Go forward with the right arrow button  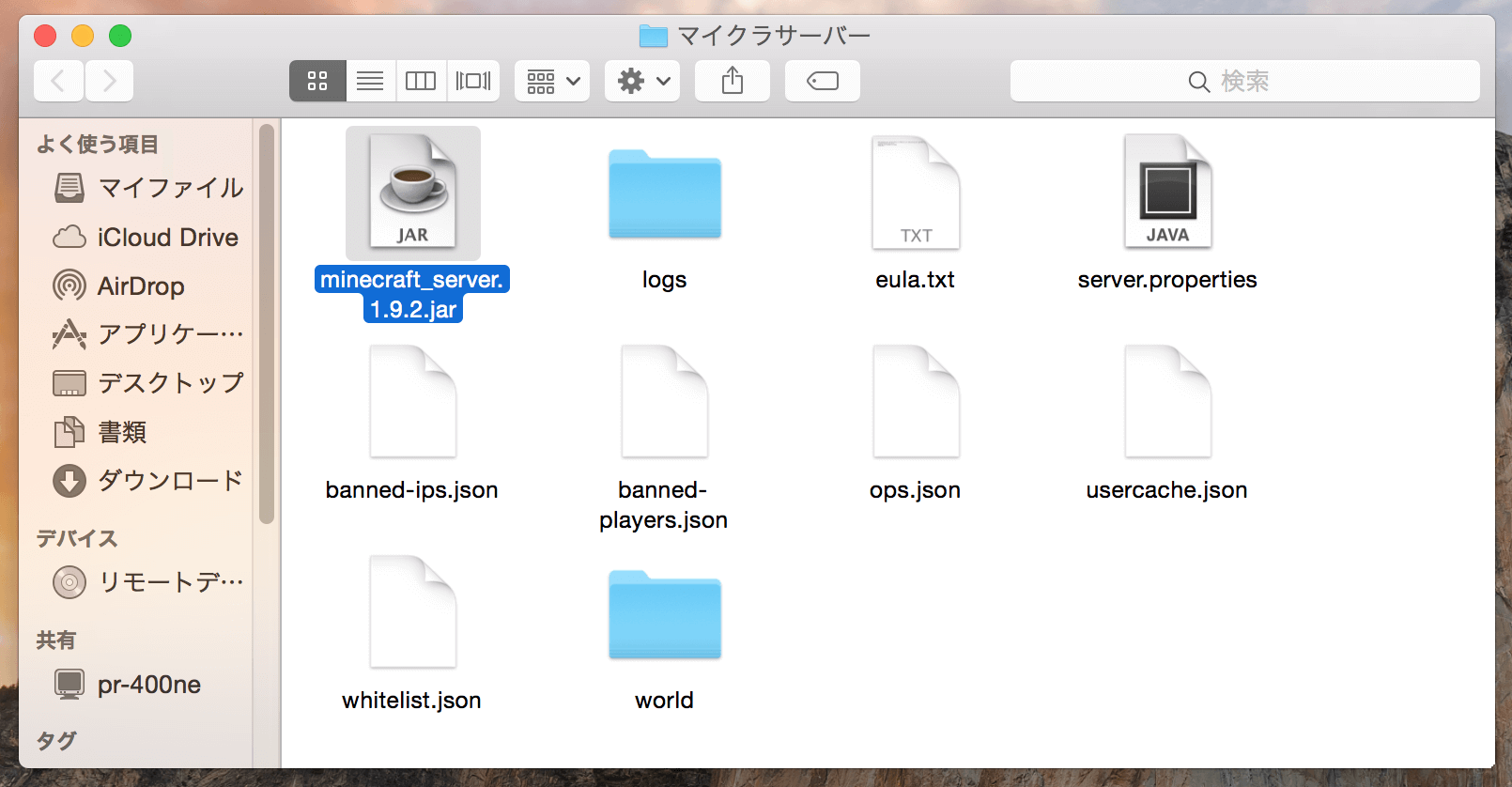click(109, 81)
